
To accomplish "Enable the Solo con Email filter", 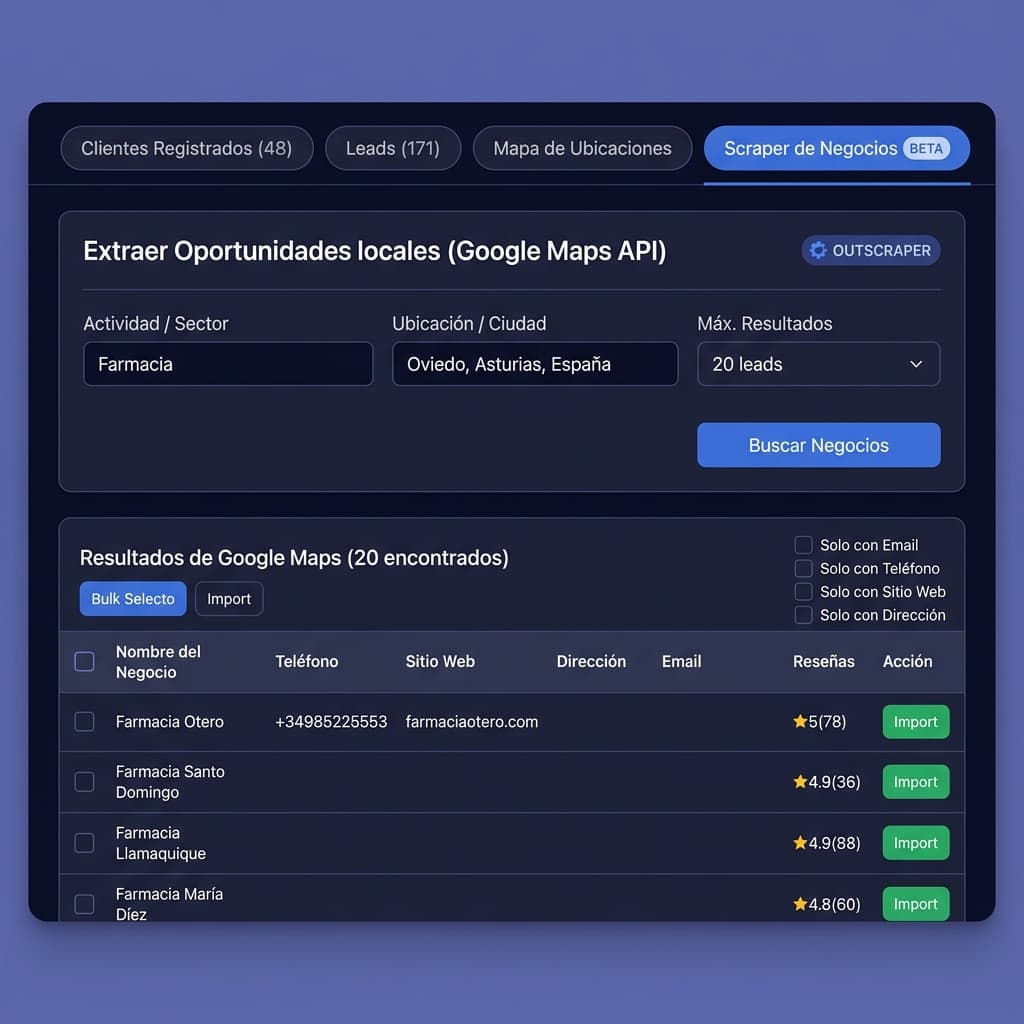I will pos(803,545).
